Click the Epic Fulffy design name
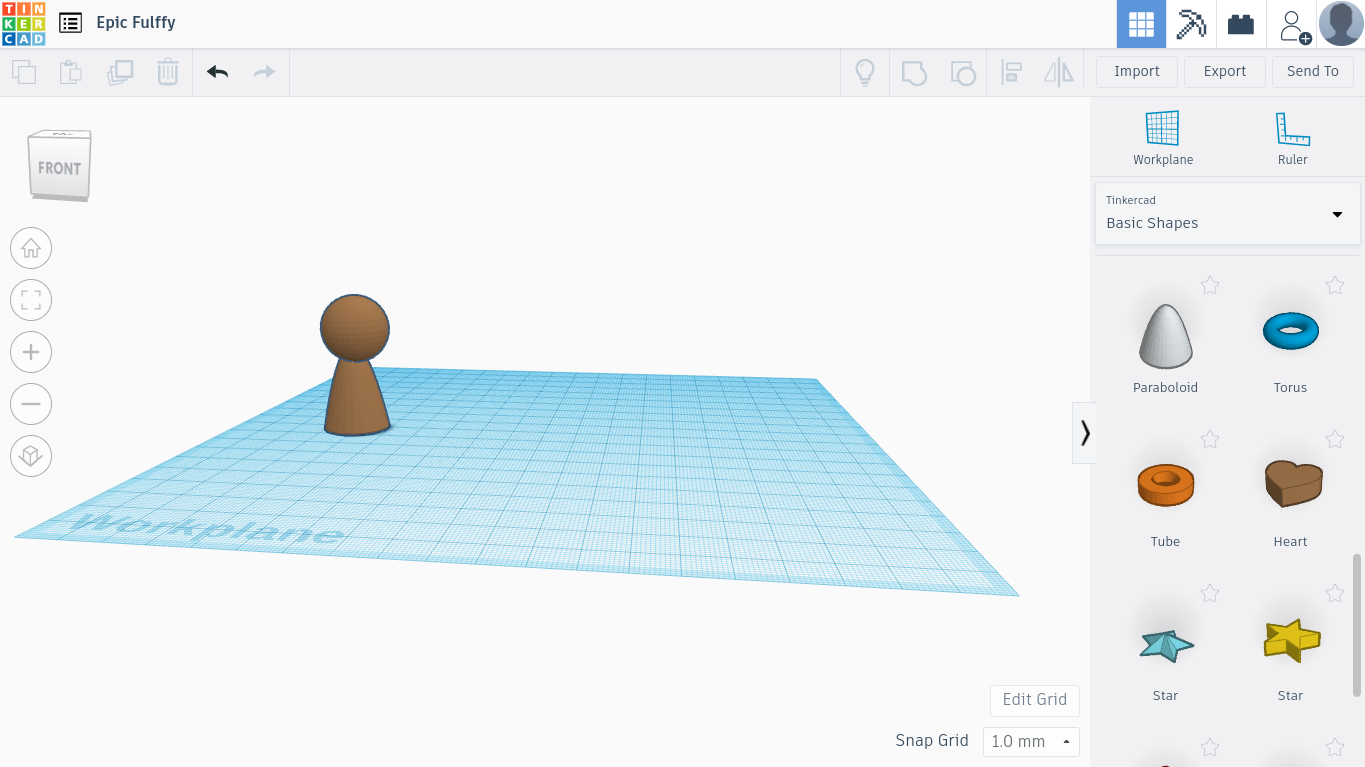This screenshot has width=1365, height=767. click(136, 23)
